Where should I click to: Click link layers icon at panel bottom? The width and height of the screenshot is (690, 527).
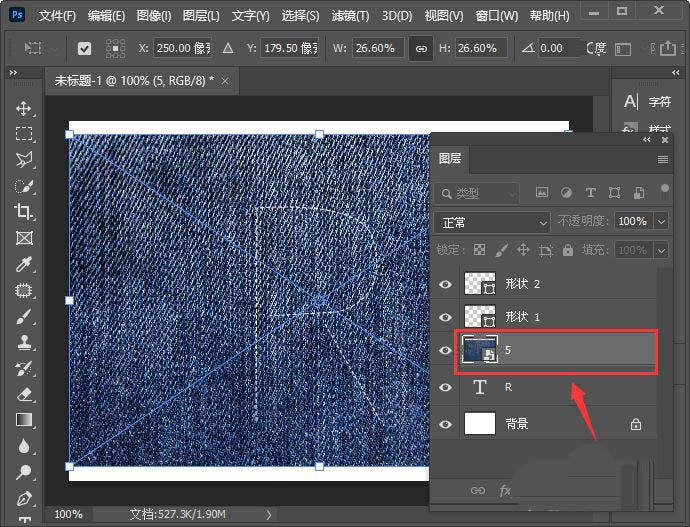478,490
